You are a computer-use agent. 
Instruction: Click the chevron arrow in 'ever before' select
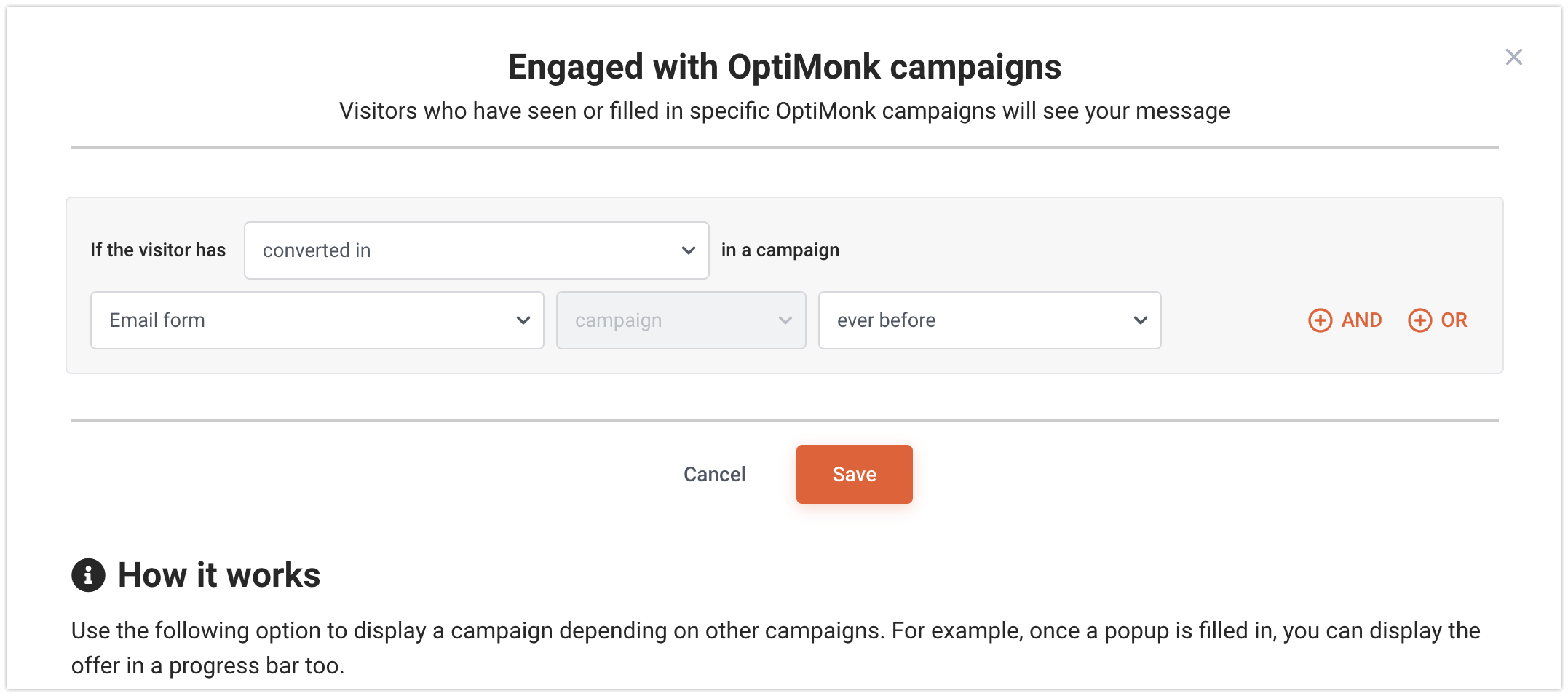point(1140,320)
